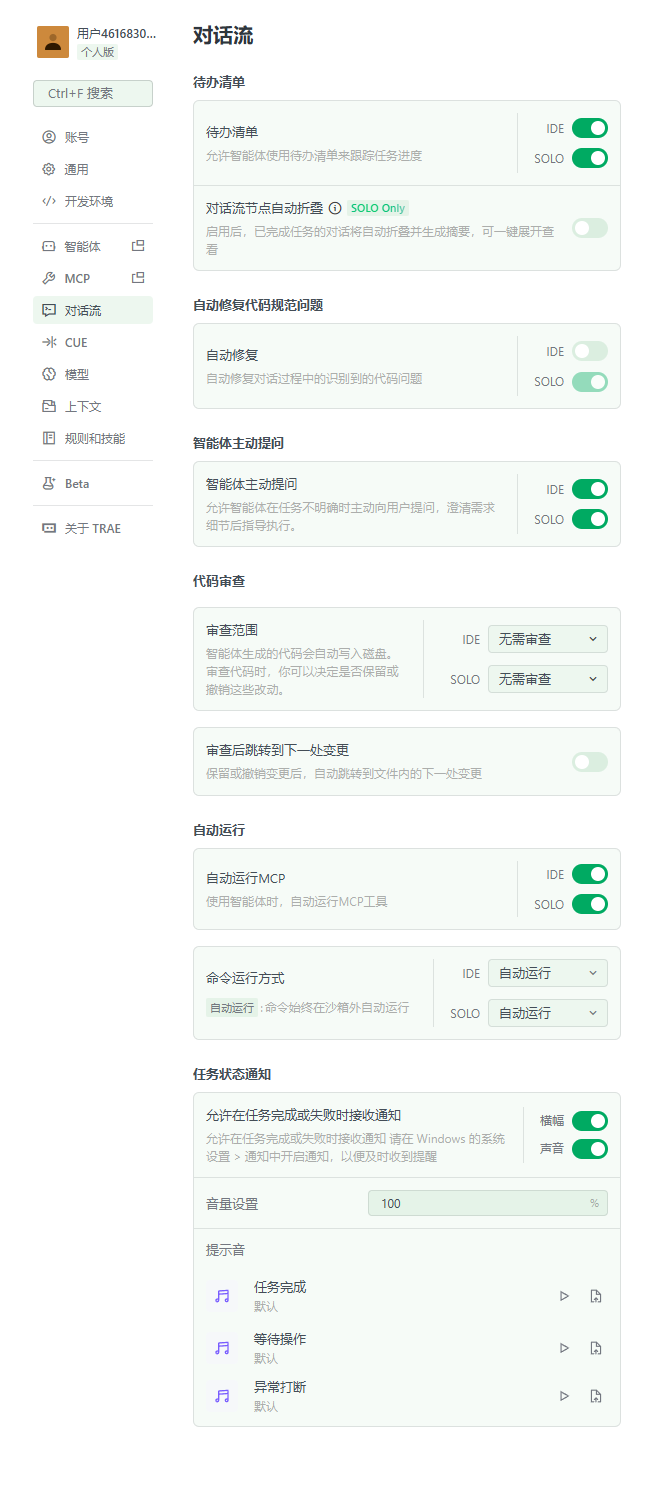Go to 模型 settings section
653x1495 pixels.
click(x=77, y=375)
